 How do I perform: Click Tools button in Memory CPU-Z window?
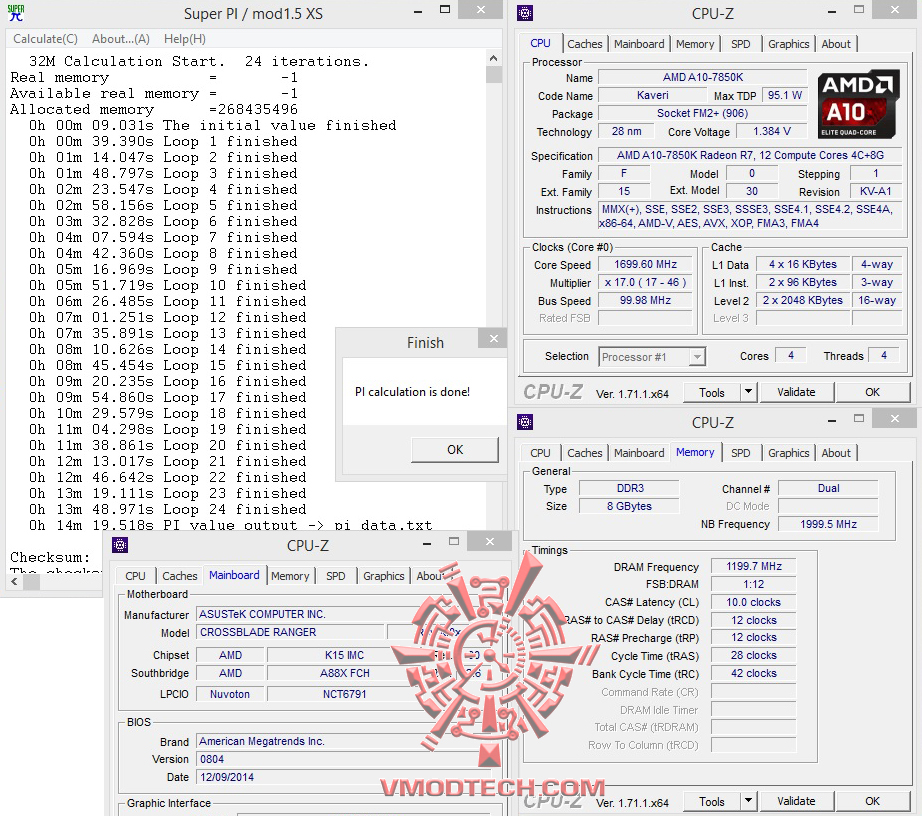pos(711,801)
